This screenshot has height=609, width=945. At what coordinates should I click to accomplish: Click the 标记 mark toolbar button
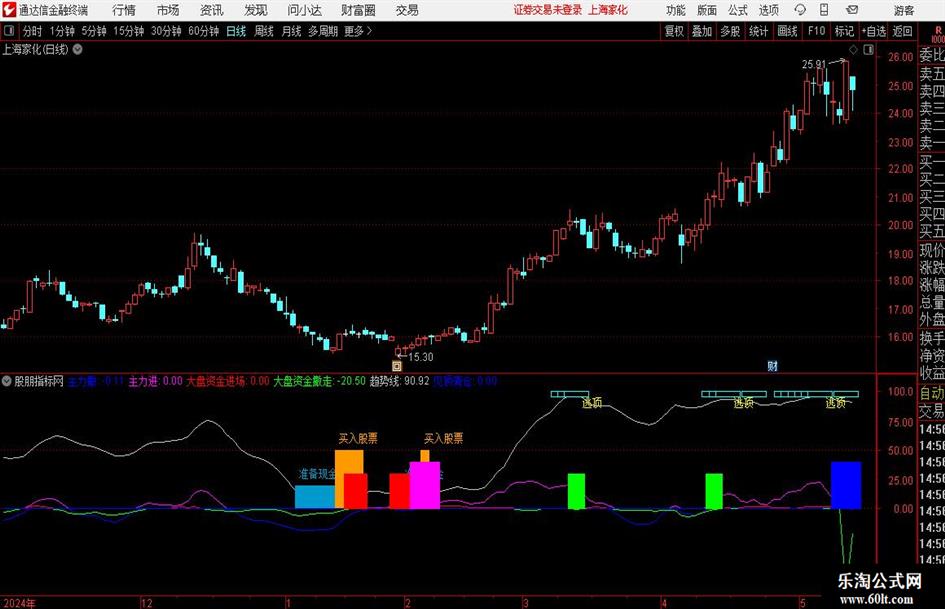(844, 31)
